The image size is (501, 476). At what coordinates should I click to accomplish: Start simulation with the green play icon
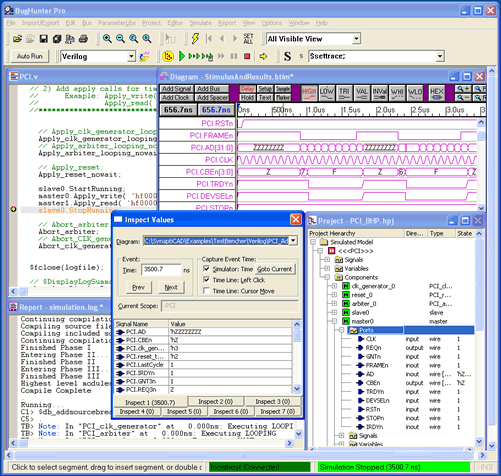(182, 56)
